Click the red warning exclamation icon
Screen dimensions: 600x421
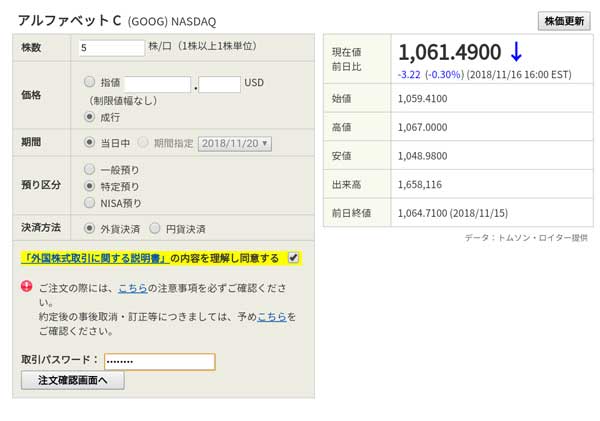click(x=26, y=287)
